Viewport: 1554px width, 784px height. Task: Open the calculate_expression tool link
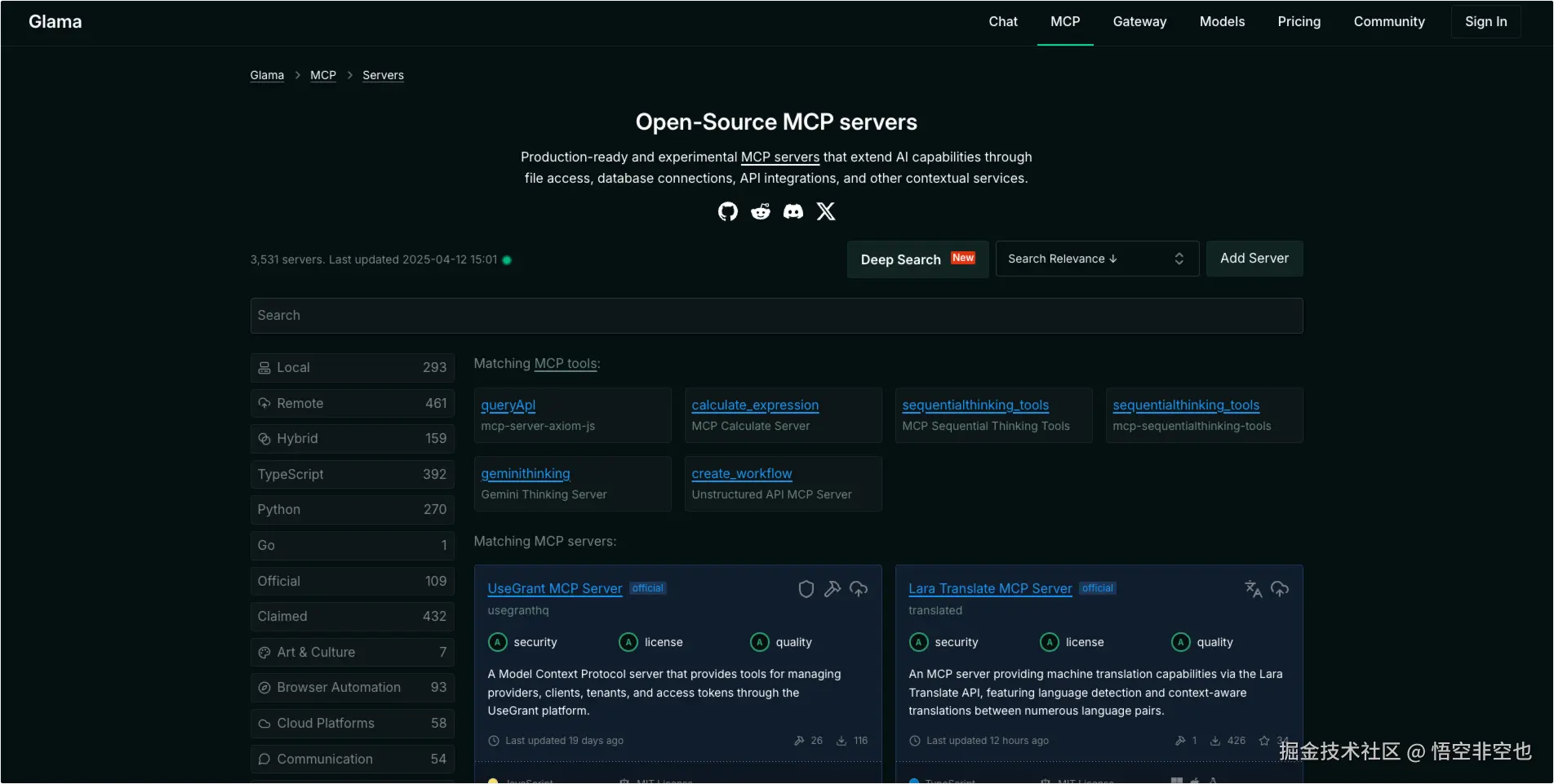click(755, 405)
